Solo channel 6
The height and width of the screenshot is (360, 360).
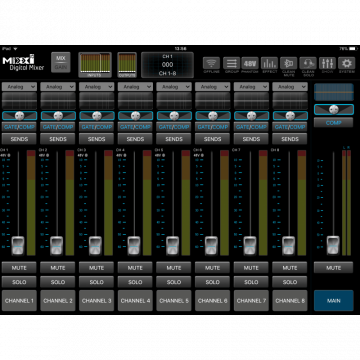[x=213, y=282]
